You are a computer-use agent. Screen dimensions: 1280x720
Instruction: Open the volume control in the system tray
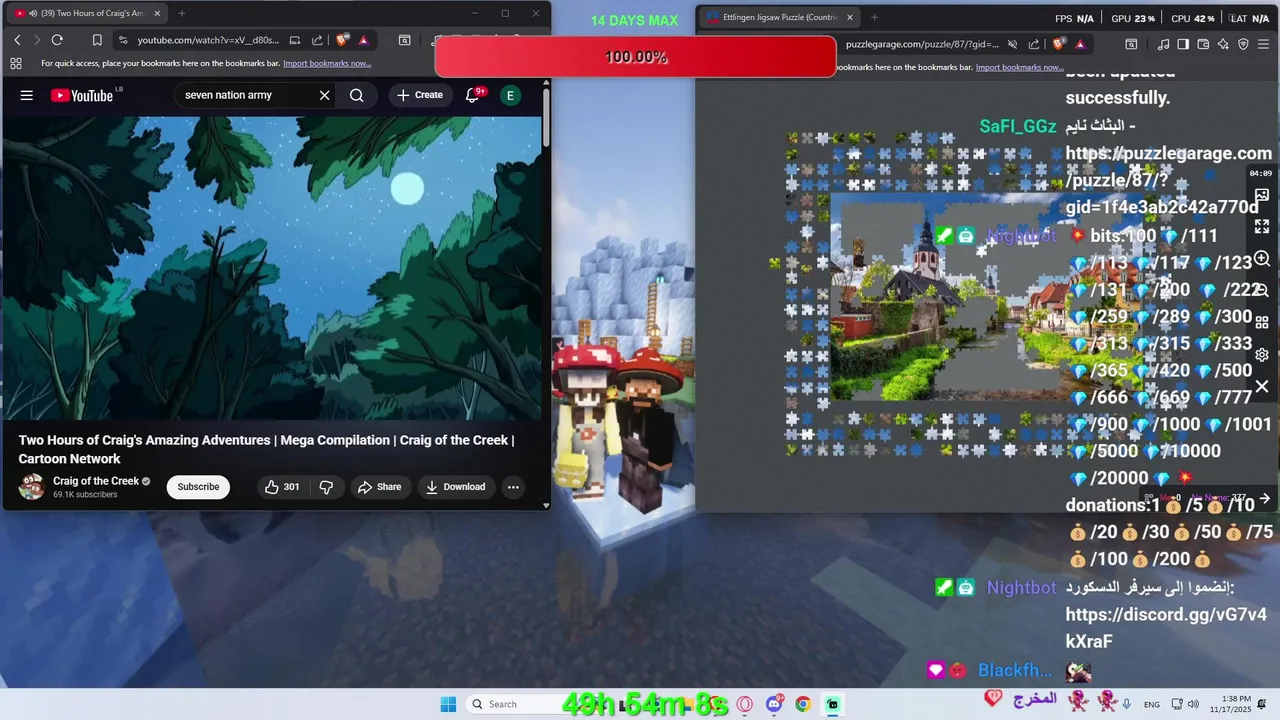[x=1193, y=704]
